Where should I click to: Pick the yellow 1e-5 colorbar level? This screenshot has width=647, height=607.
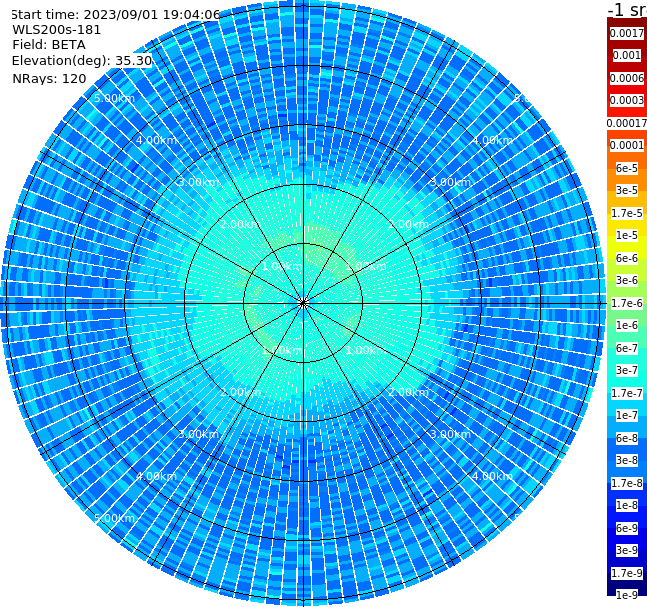tap(627, 235)
